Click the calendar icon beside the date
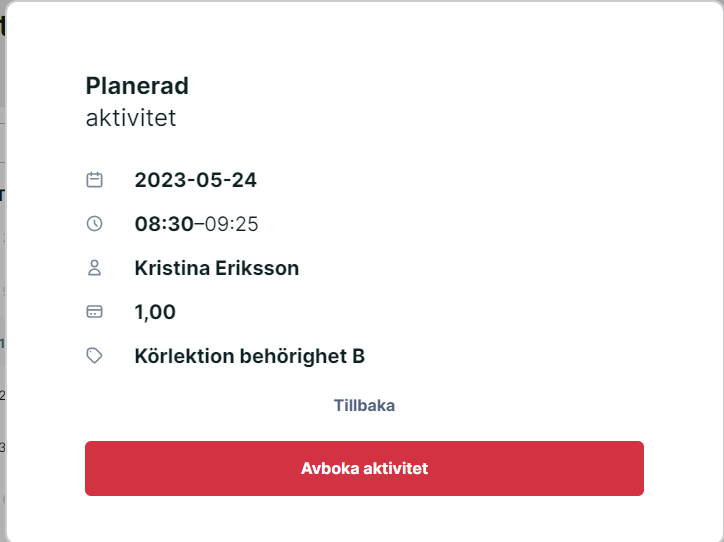The image size is (724, 542). (x=95, y=180)
